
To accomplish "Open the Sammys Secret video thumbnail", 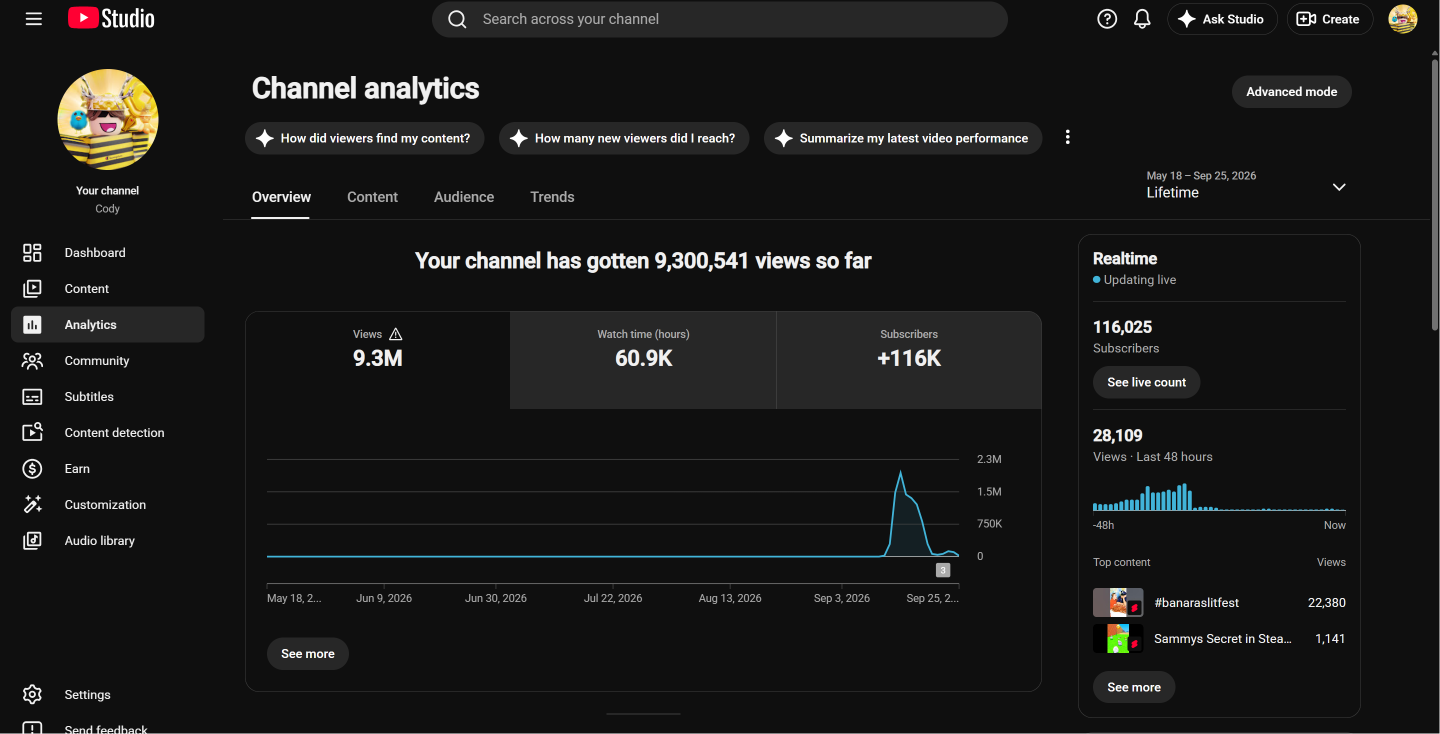I will [x=1118, y=638].
